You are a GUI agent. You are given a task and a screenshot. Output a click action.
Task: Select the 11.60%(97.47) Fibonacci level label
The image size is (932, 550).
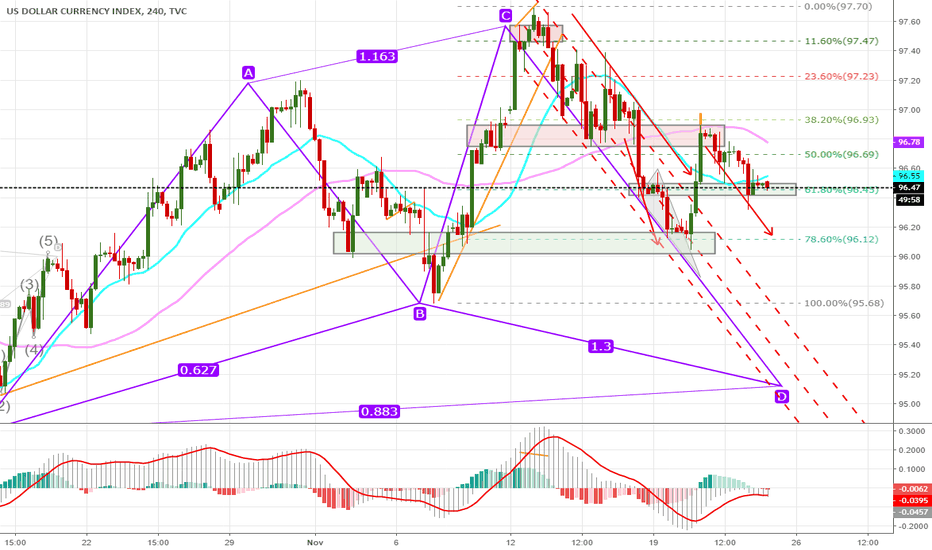pyautogui.click(x=841, y=41)
